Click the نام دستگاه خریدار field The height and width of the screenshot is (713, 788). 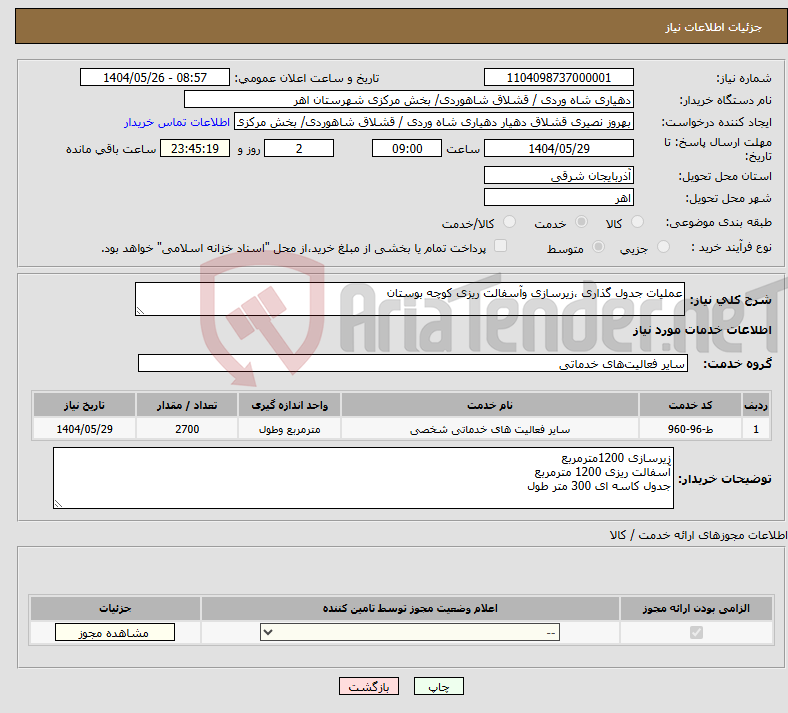(x=409, y=99)
